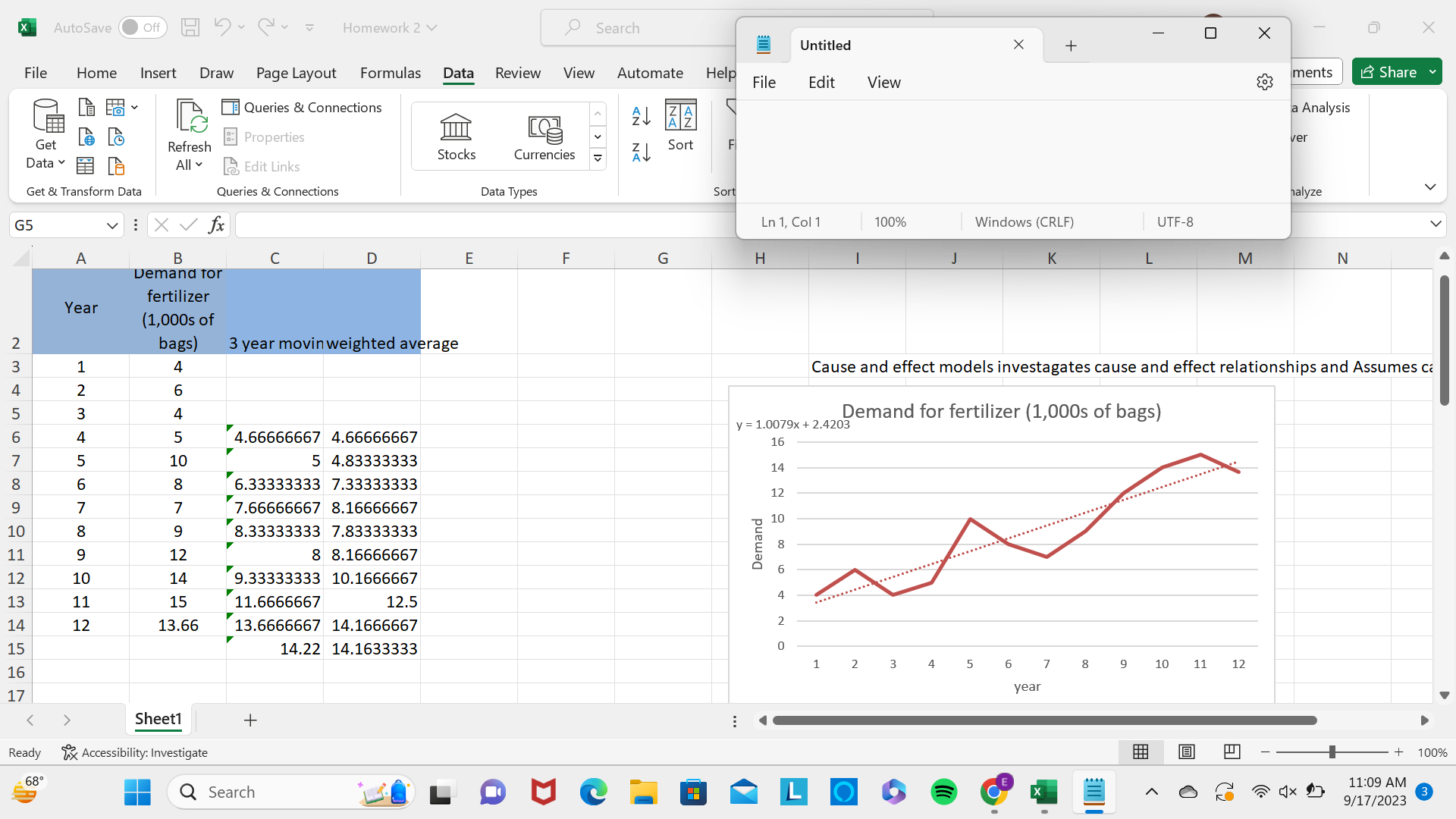This screenshot has width=1456, height=819.
Task: Open Notepad's Edit menu
Action: point(821,82)
